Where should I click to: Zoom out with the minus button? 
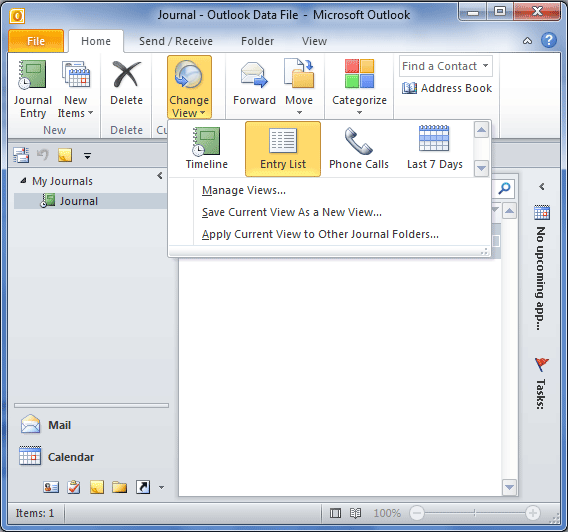pos(417,513)
